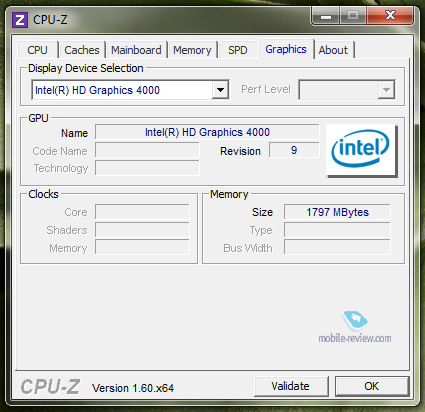
Task: Click the memory Size value 1797 MBytes
Action: [x=337, y=212]
